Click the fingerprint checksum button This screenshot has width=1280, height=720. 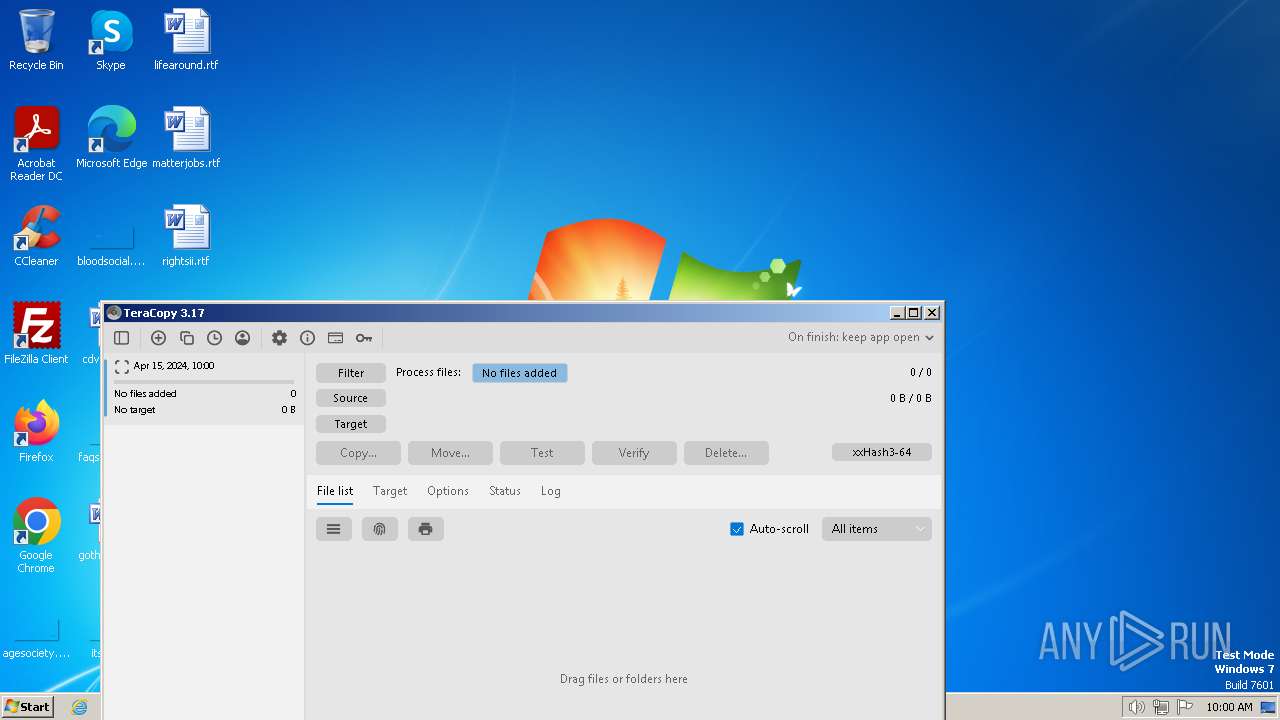click(380, 529)
